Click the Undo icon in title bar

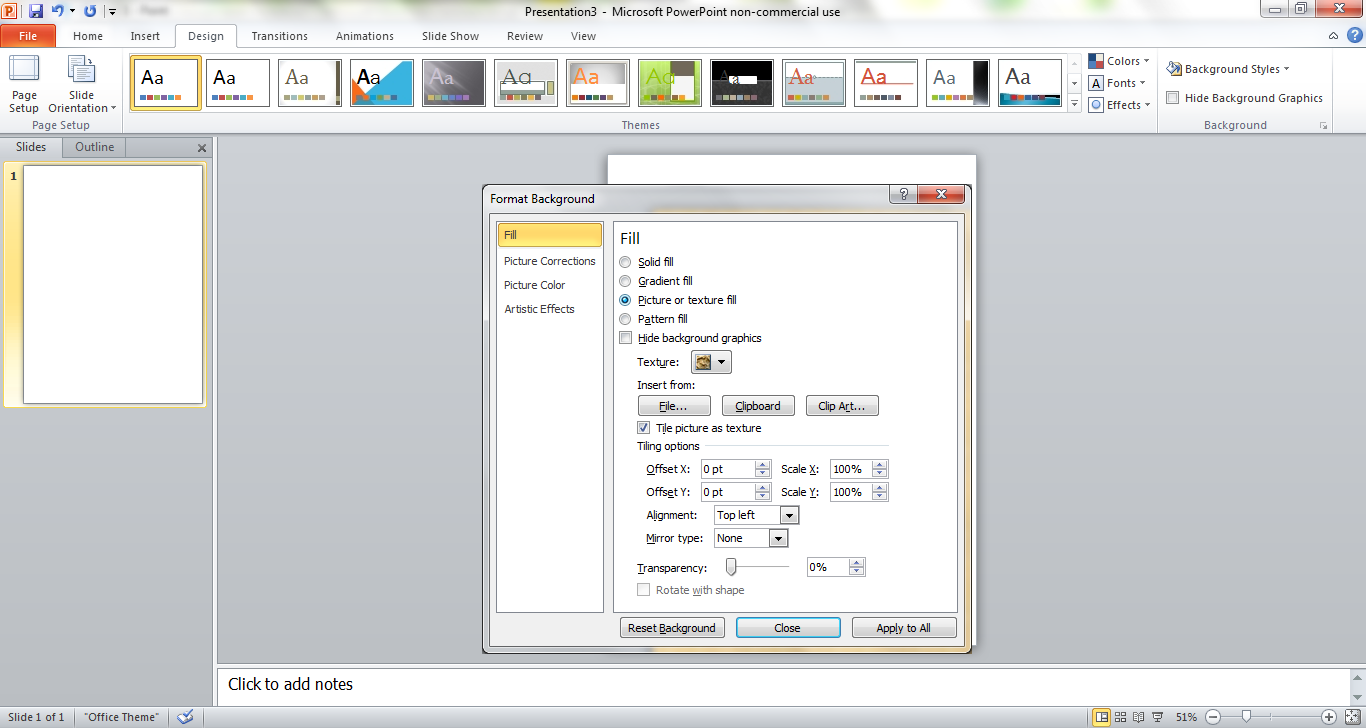(x=58, y=11)
